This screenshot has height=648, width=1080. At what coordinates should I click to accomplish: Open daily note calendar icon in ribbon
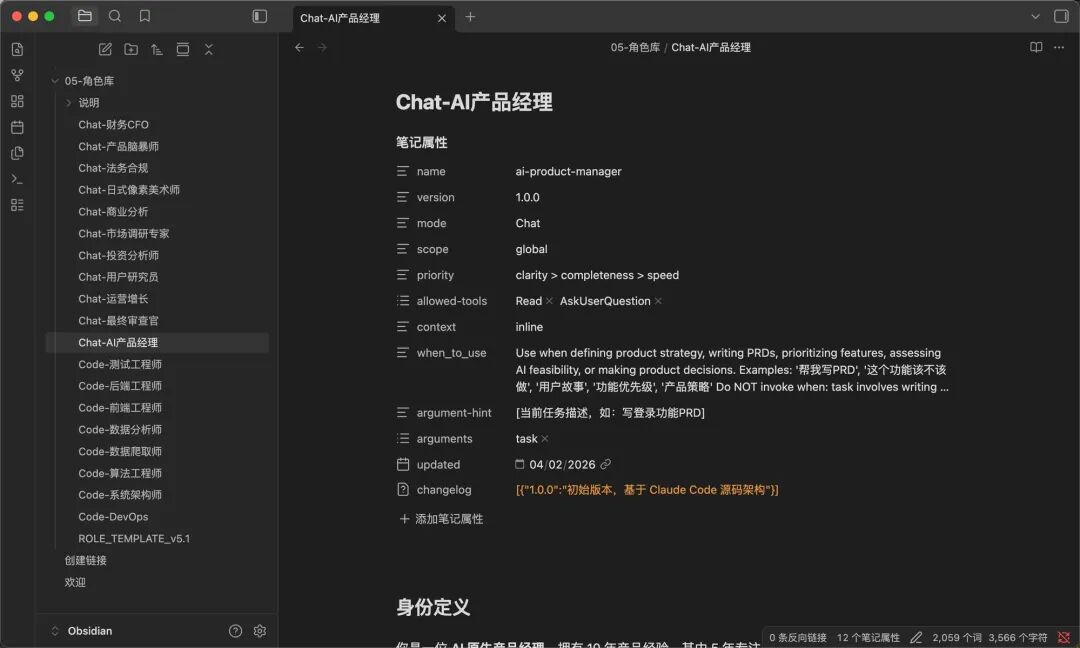tap(17, 127)
